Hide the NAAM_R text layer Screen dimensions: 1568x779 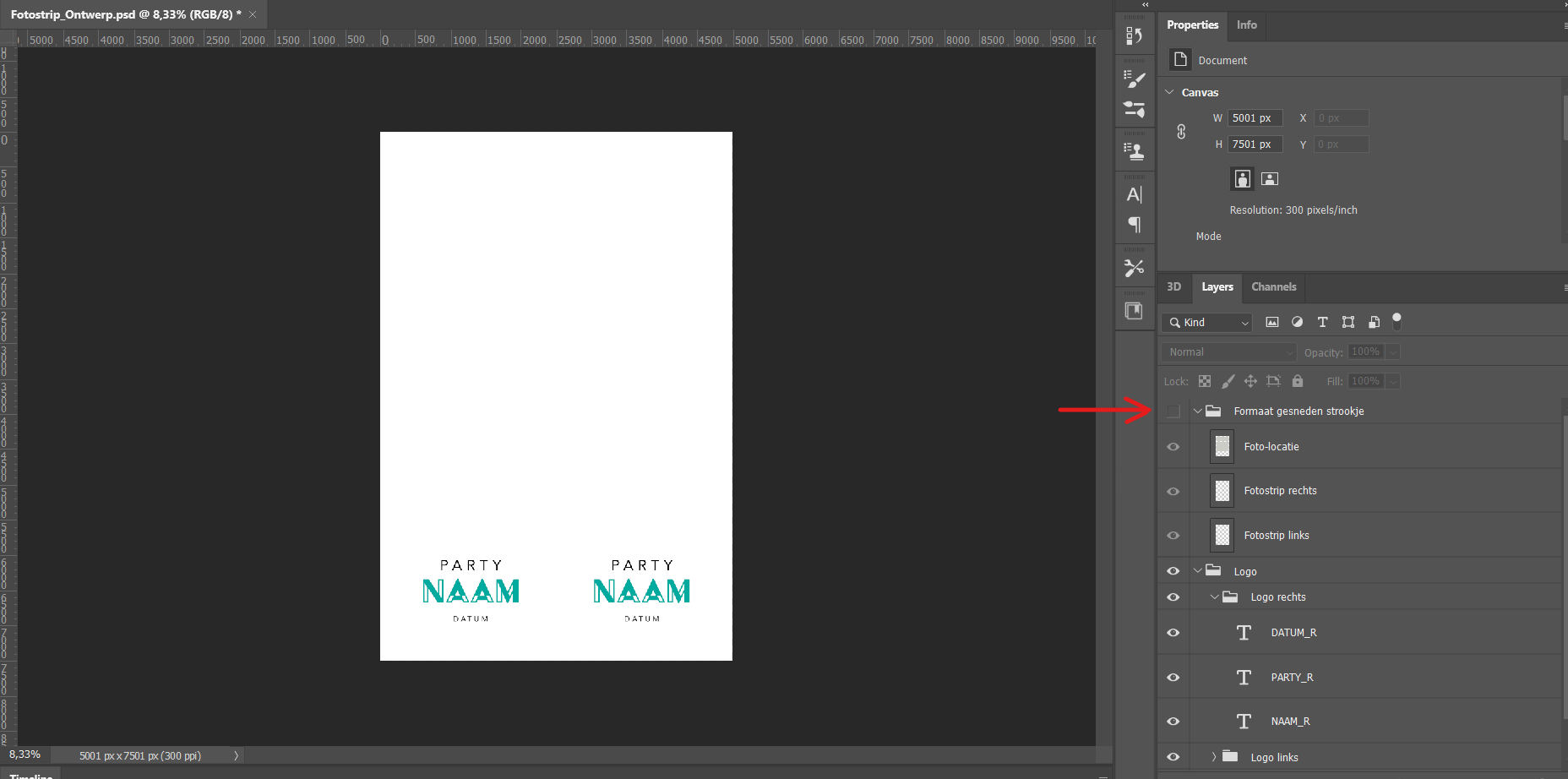coord(1173,721)
